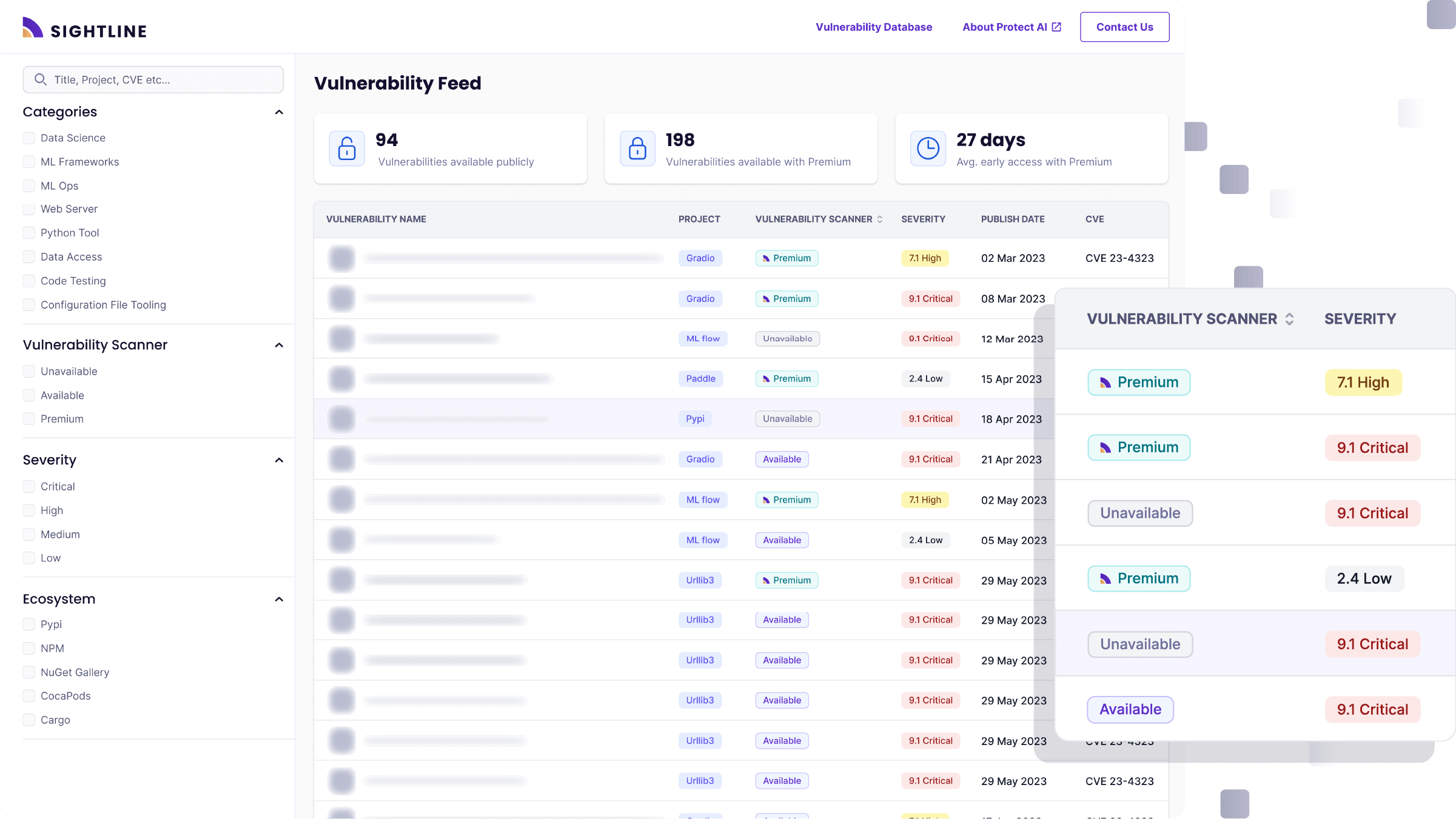Tick the Pypi ecosystem checkbox
1456x819 pixels.
point(29,624)
